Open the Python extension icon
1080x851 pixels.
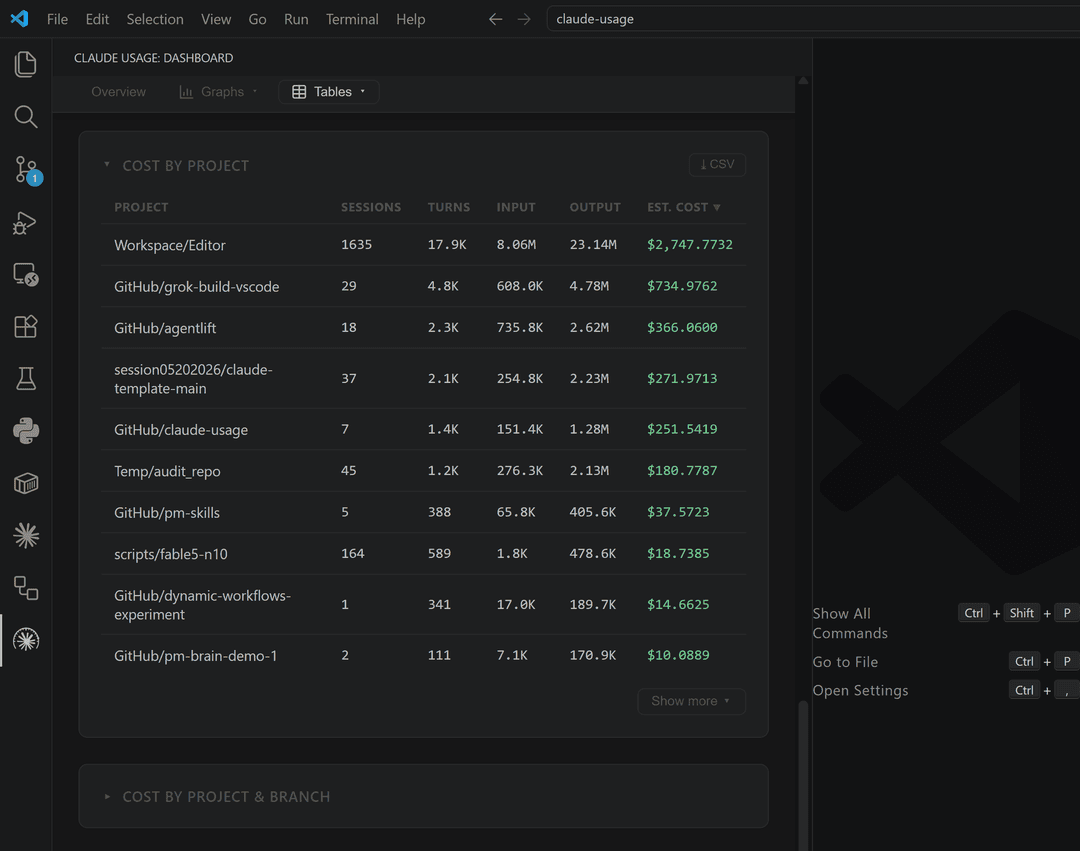[25, 431]
